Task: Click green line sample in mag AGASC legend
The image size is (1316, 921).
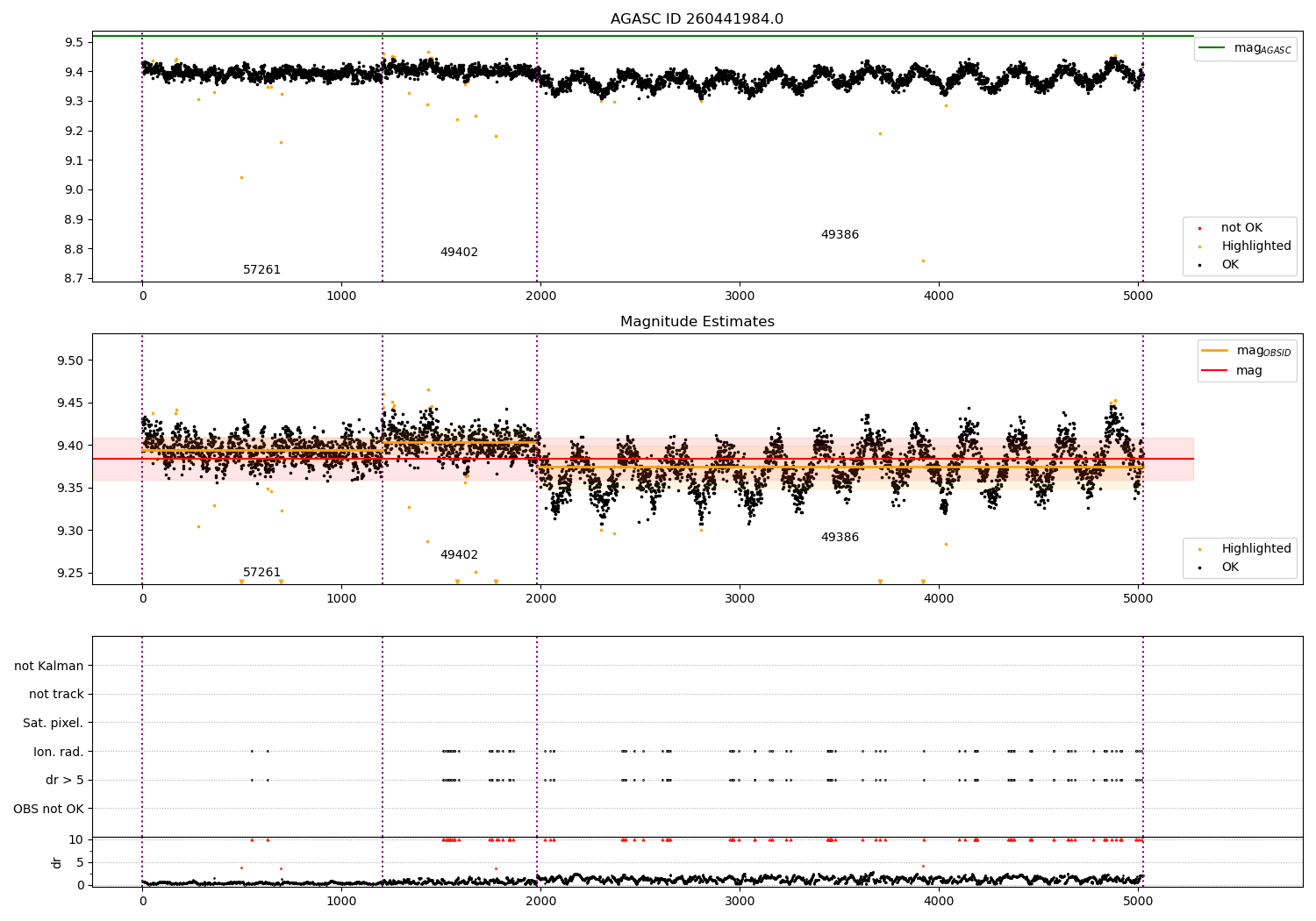Action: pos(1212,48)
